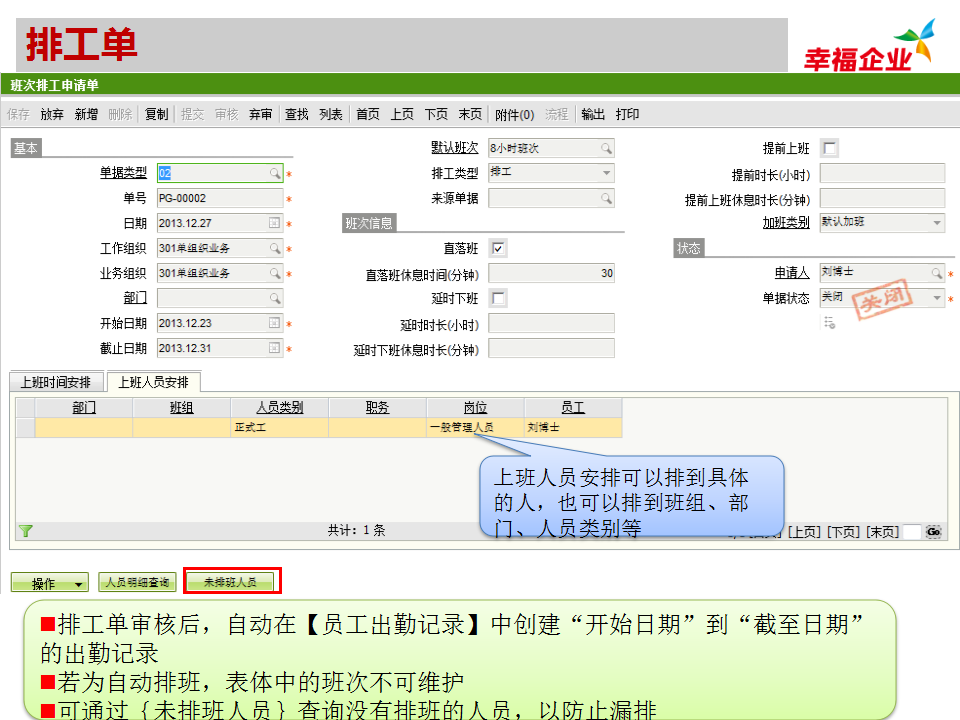Click the lookup icon in 工作组织 field
Viewport: 960px width, 720px height.
coord(275,249)
